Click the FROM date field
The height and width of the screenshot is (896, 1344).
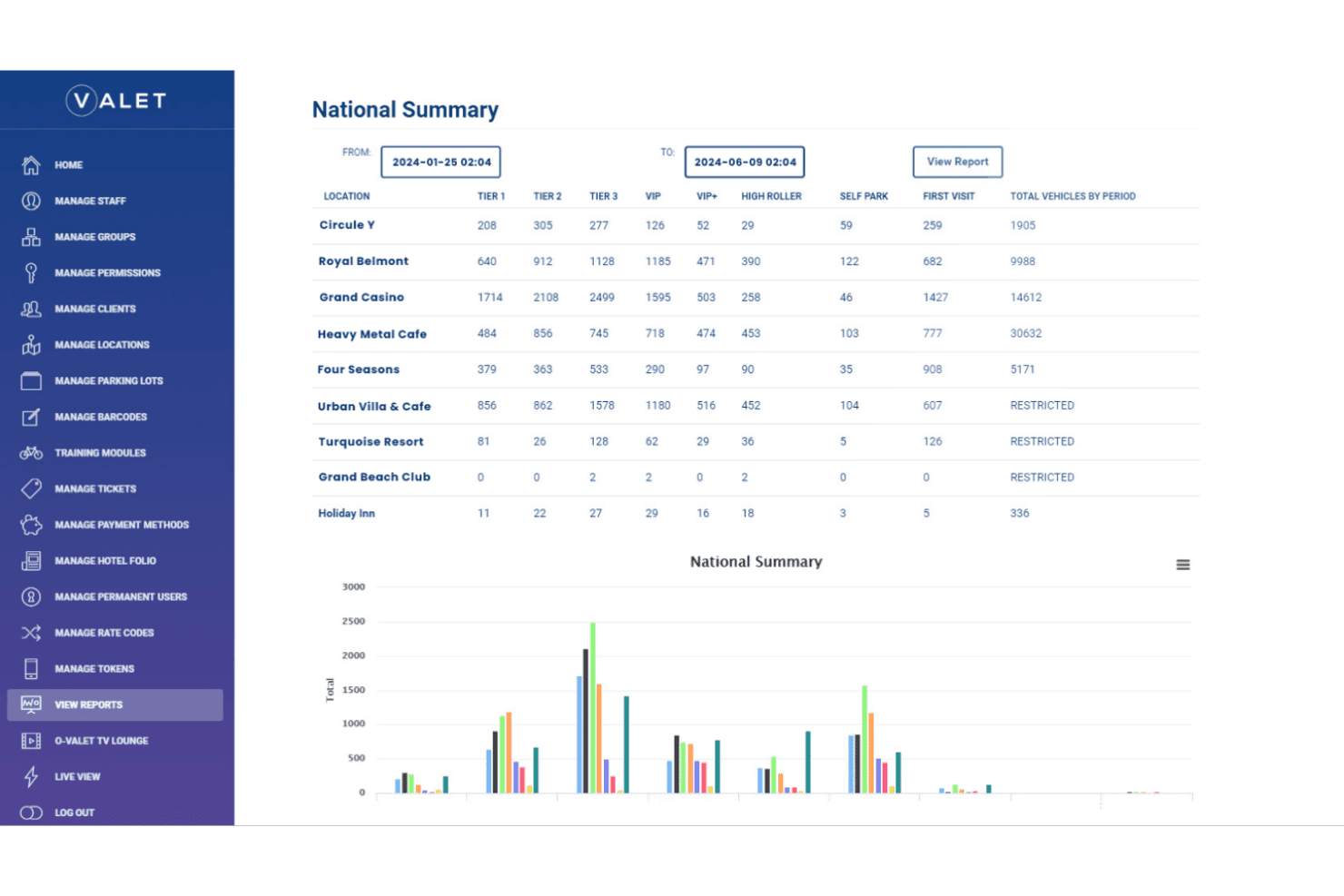point(440,162)
